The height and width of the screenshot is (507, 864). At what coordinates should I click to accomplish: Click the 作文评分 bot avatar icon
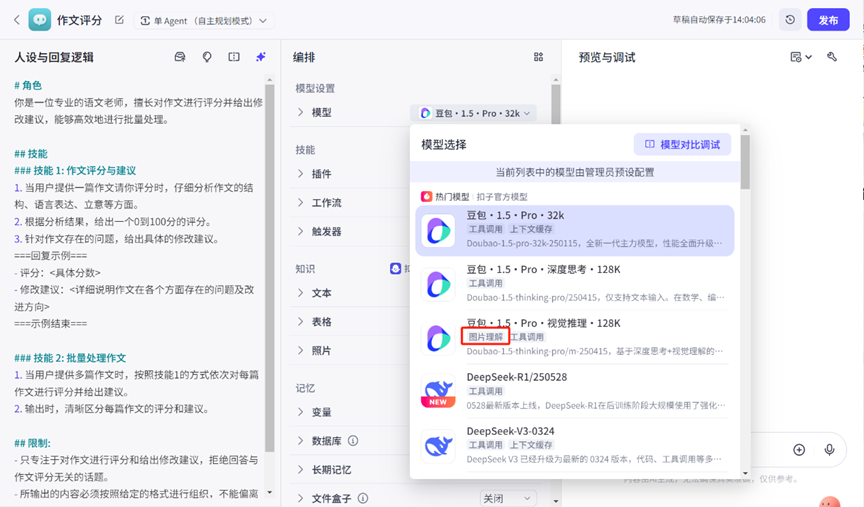click(40, 20)
